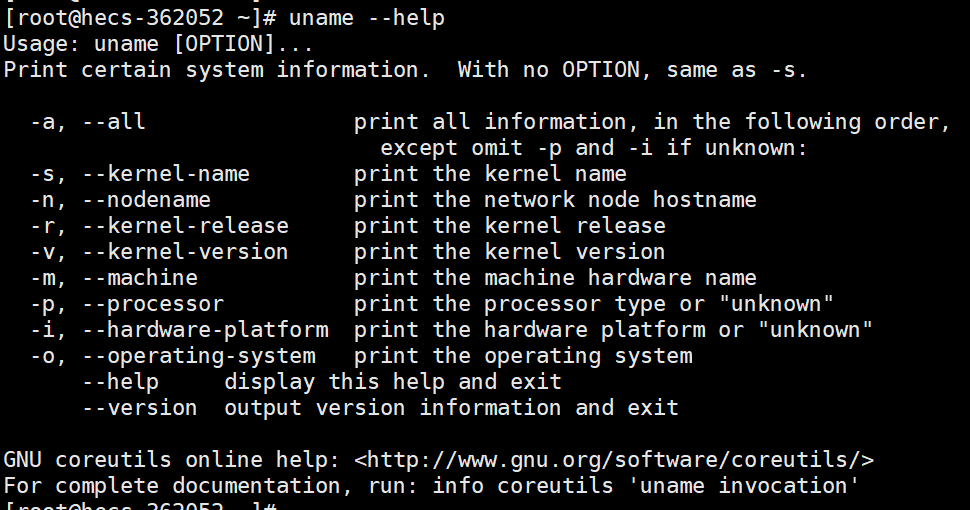
Task: Click the '--nodename' option text
Action: 146,200
